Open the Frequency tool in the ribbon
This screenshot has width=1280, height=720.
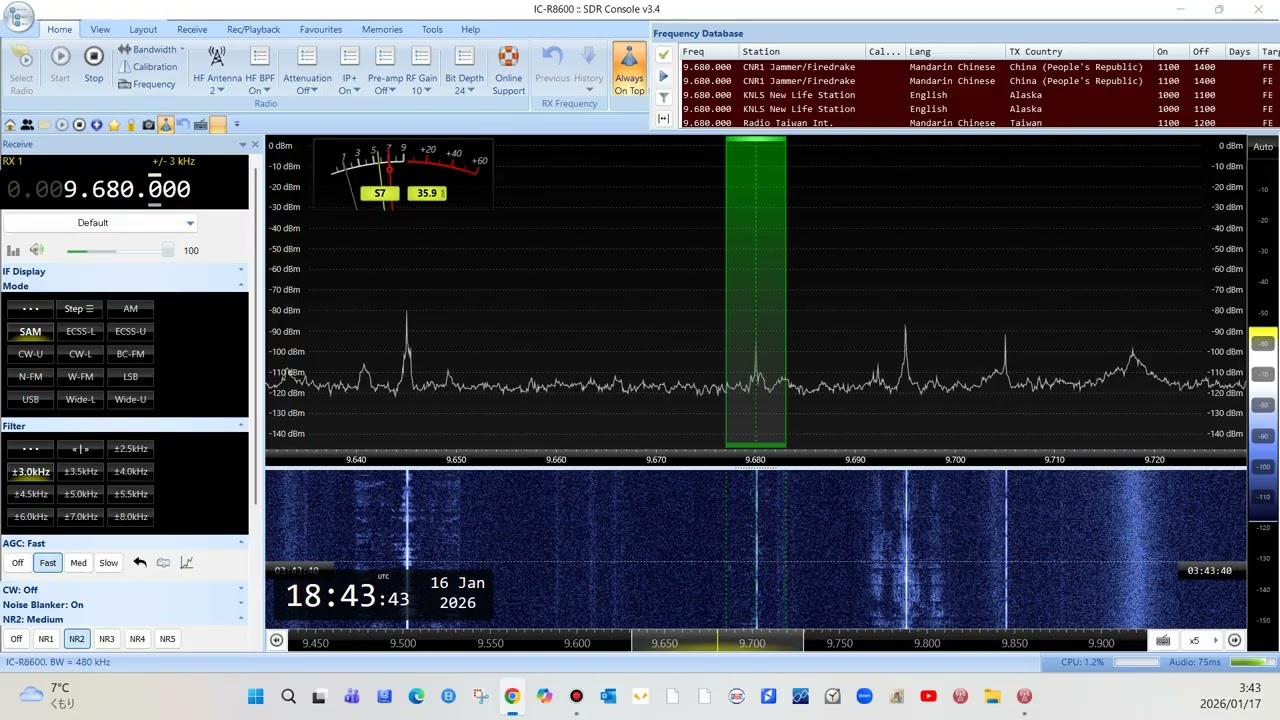147,84
